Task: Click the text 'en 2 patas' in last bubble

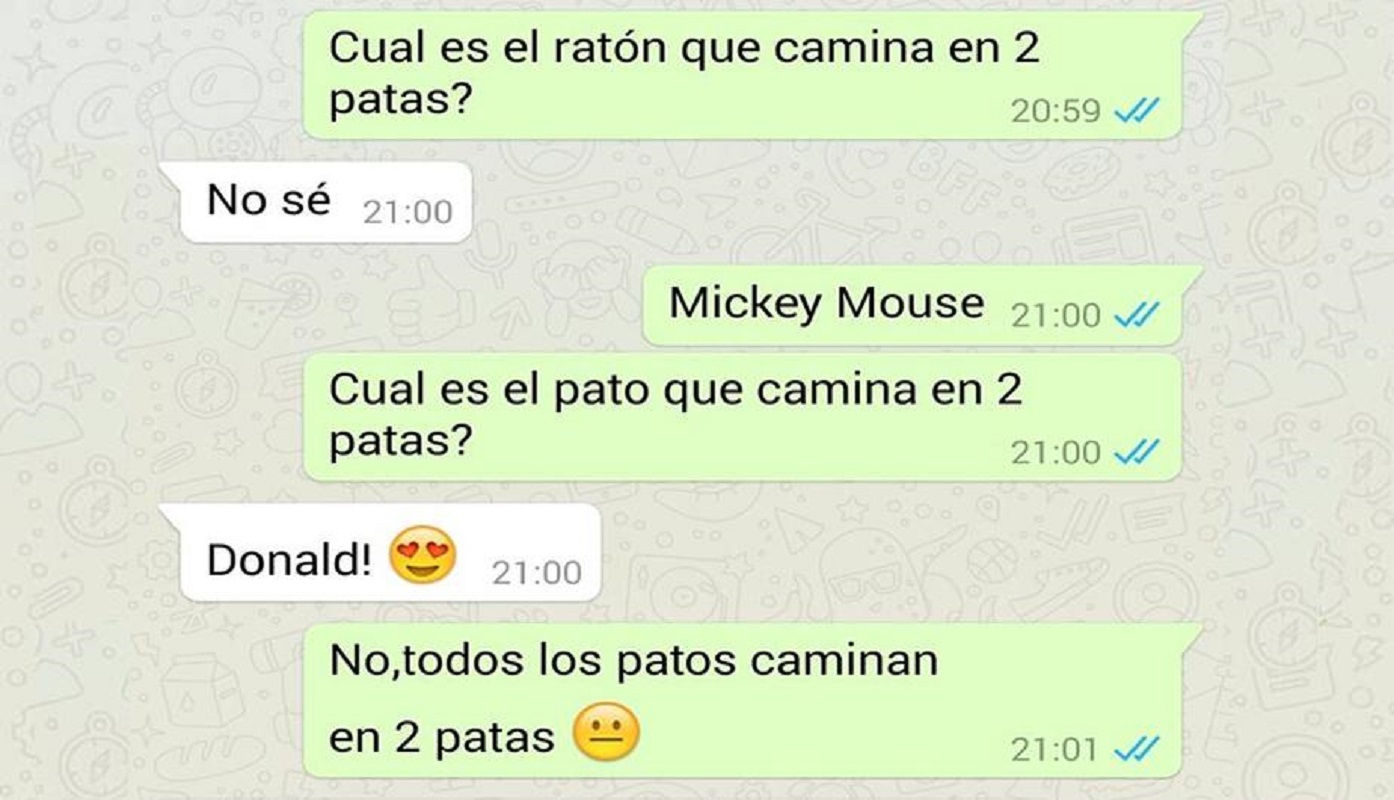Action: 442,738
